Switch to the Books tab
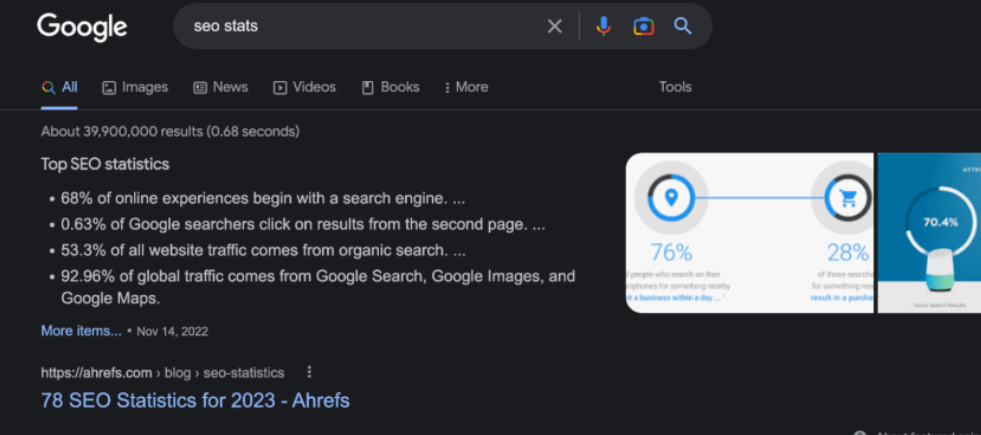This screenshot has width=981, height=435. (x=390, y=87)
